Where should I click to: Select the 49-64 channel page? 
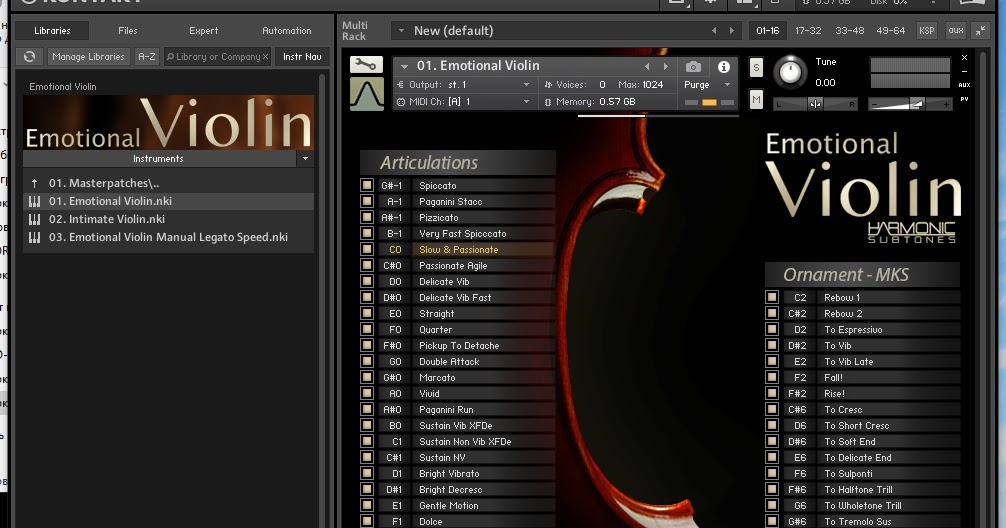click(891, 30)
